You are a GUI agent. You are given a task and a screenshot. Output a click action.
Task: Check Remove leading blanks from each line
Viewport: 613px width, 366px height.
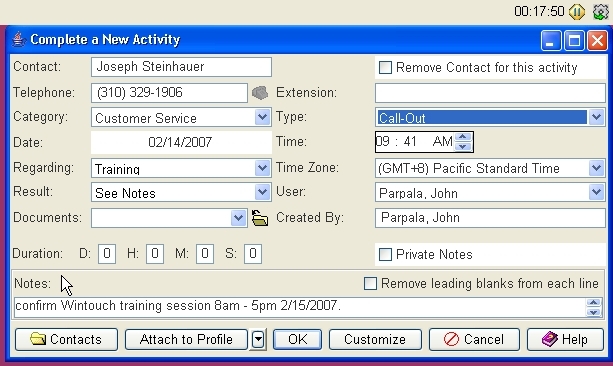tap(370, 283)
